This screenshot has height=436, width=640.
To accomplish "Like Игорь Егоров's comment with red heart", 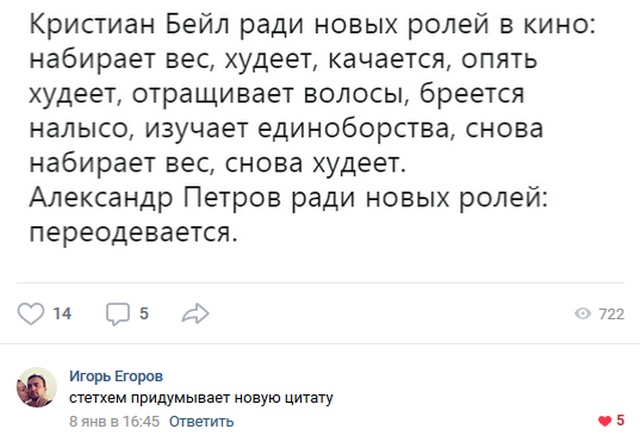I will click(604, 421).
